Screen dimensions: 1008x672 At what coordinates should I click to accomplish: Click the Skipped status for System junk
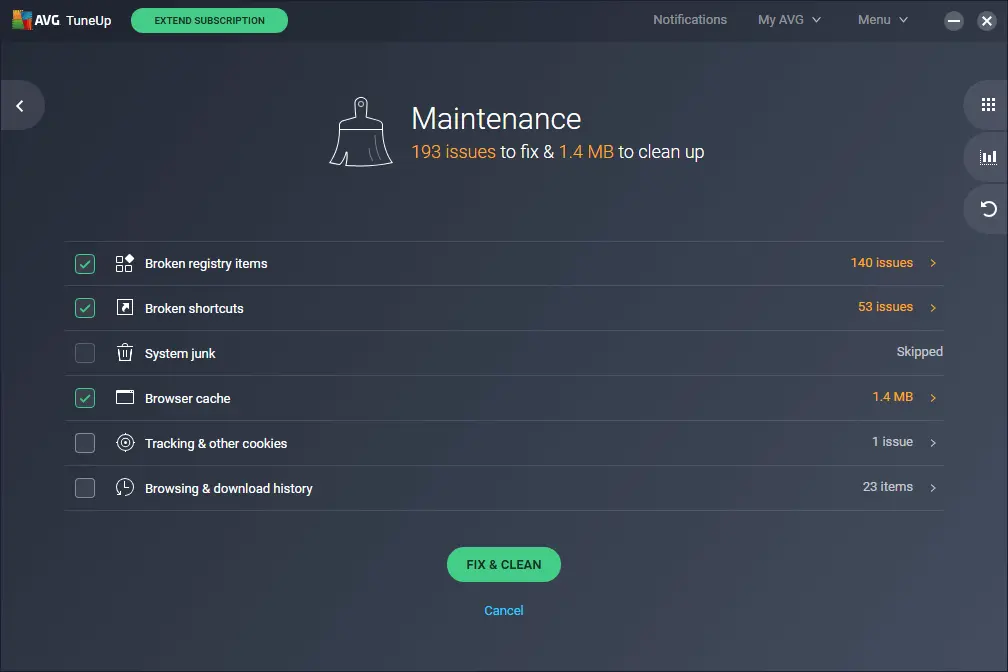pos(919,352)
